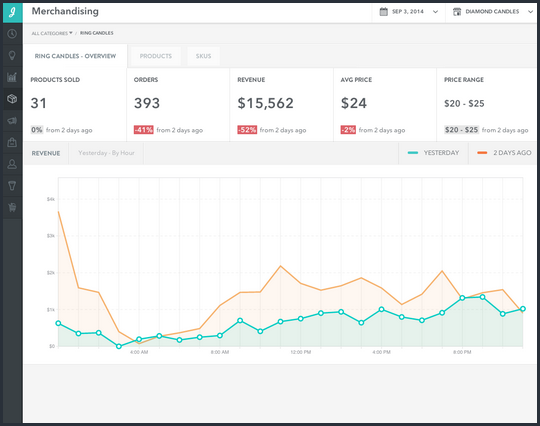Open the Yesterday - By Hour selector
Viewport: 540px width, 426px height.
click(x=106, y=153)
